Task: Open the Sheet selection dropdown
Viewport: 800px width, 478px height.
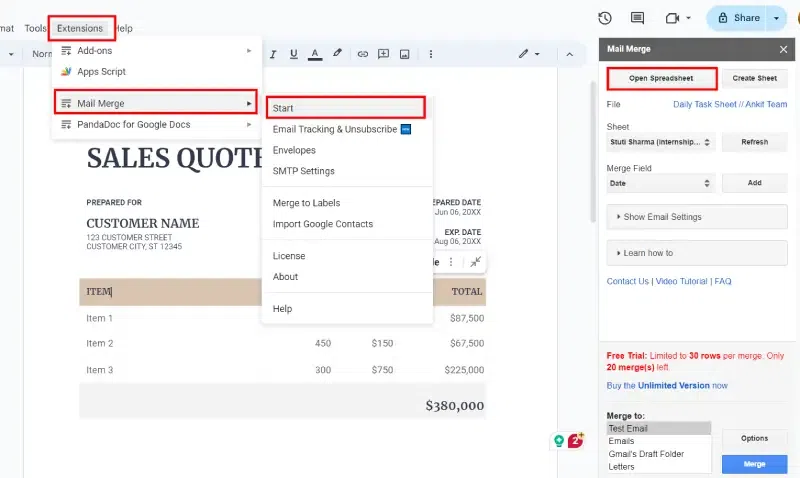Action: (661, 142)
